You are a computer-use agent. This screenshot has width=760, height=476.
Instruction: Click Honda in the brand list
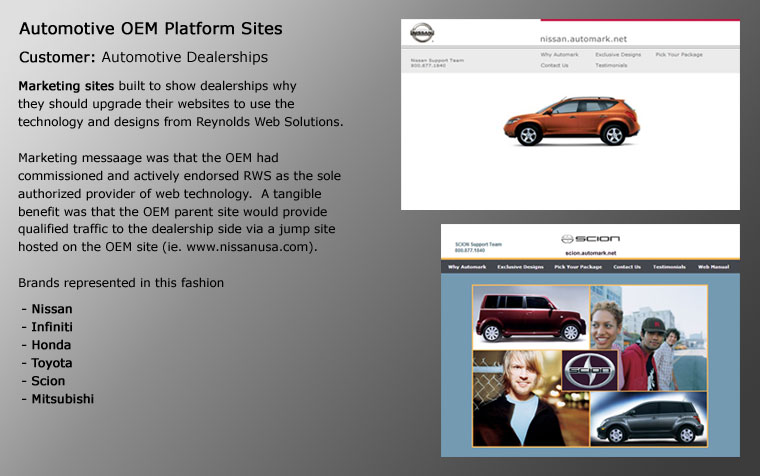[x=51, y=345]
